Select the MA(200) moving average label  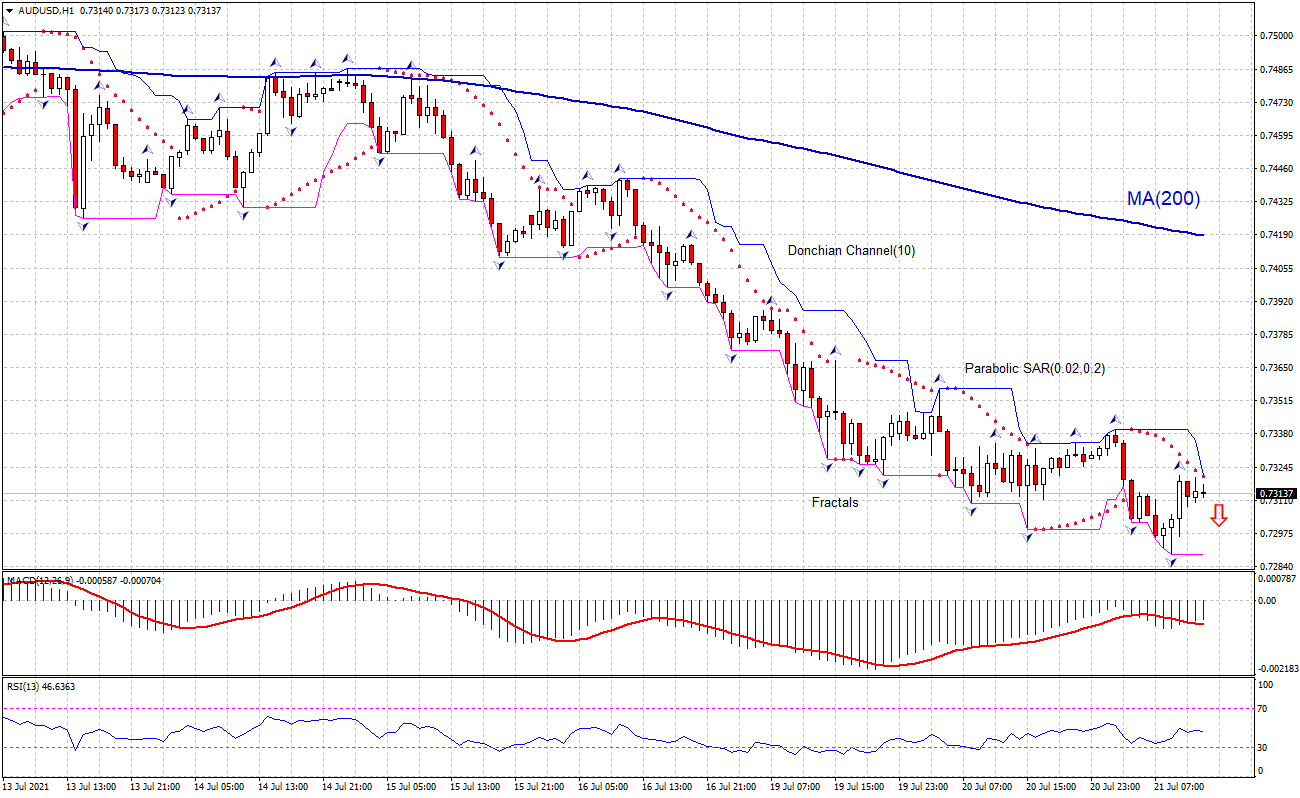click(x=1161, y=198)
